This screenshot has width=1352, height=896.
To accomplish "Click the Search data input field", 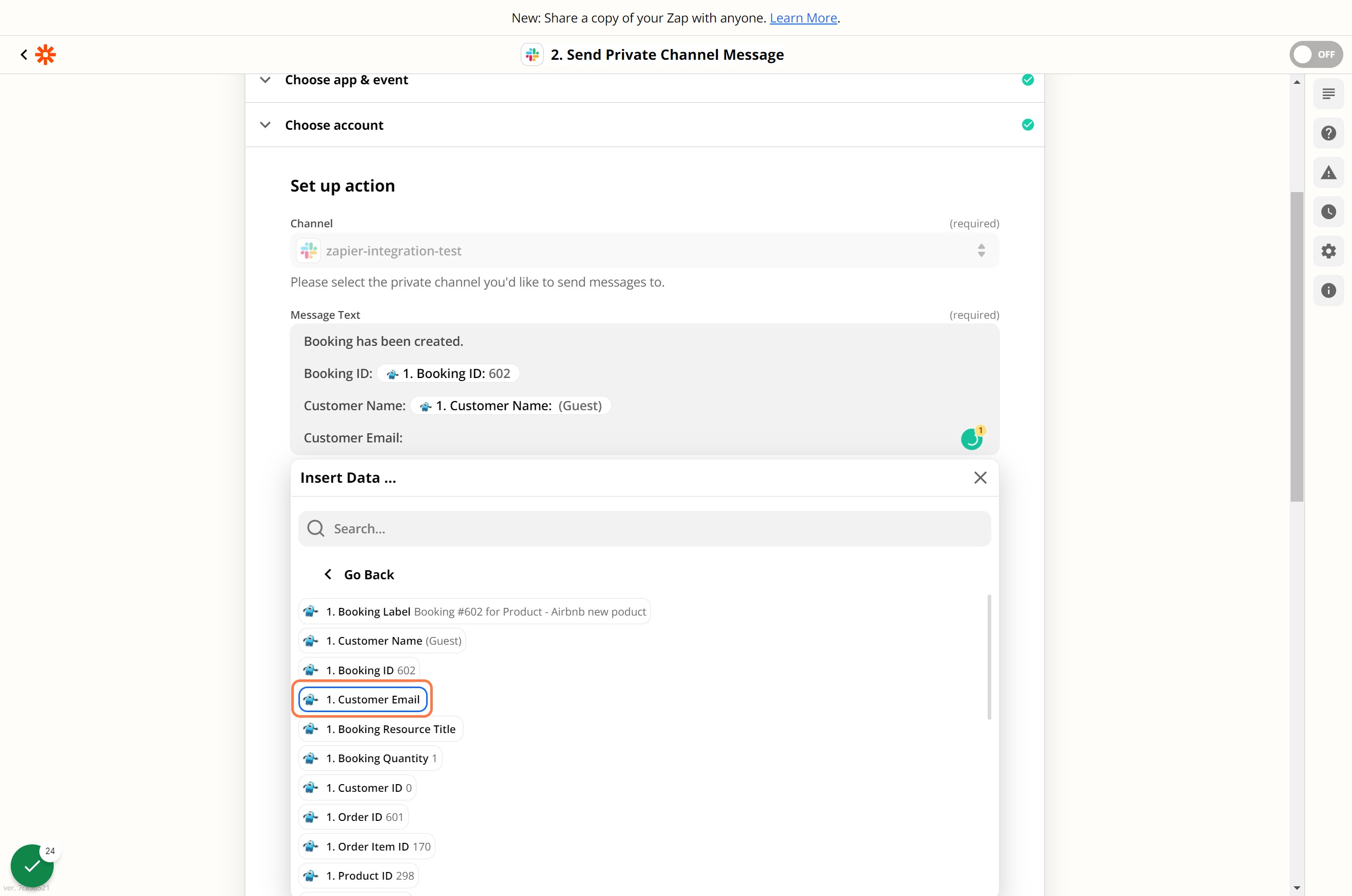I will (x=644, y=529).
